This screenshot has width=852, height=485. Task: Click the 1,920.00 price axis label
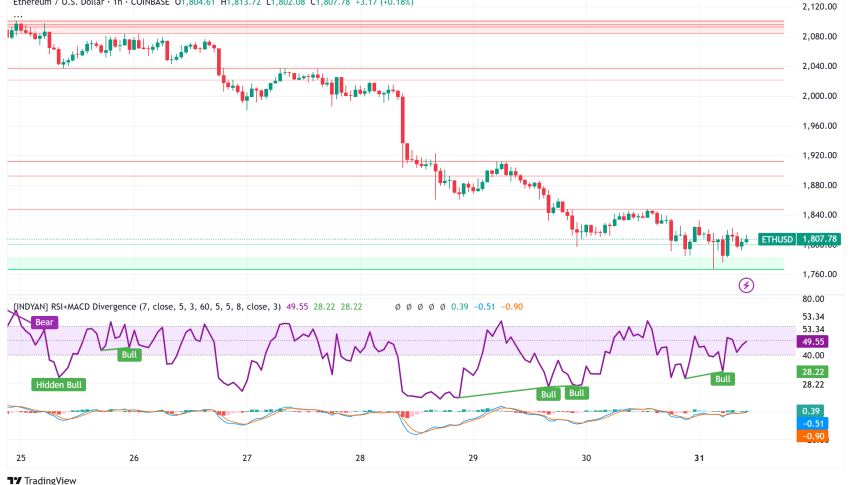point(819,155)
